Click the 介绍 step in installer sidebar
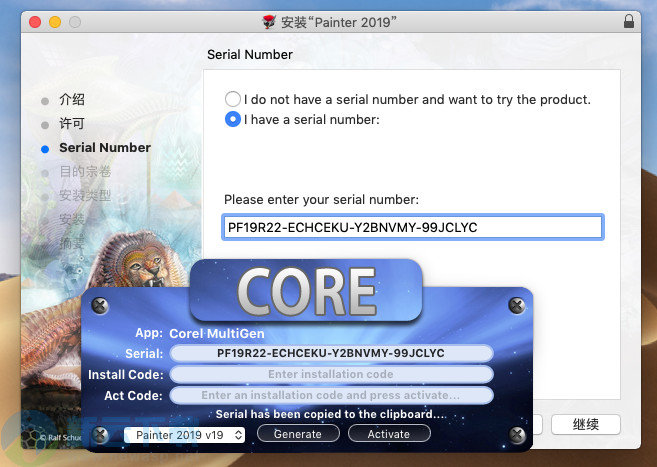Screen dimensions: 657x467 [72, 100]
